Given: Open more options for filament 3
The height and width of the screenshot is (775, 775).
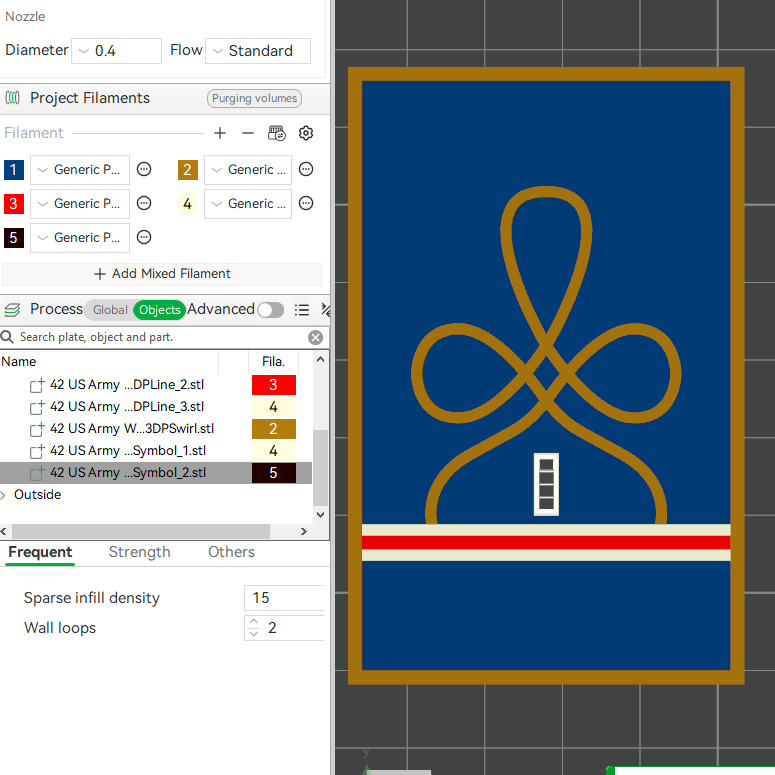Looking at the screenshot, I should click(x=144, y=203).
